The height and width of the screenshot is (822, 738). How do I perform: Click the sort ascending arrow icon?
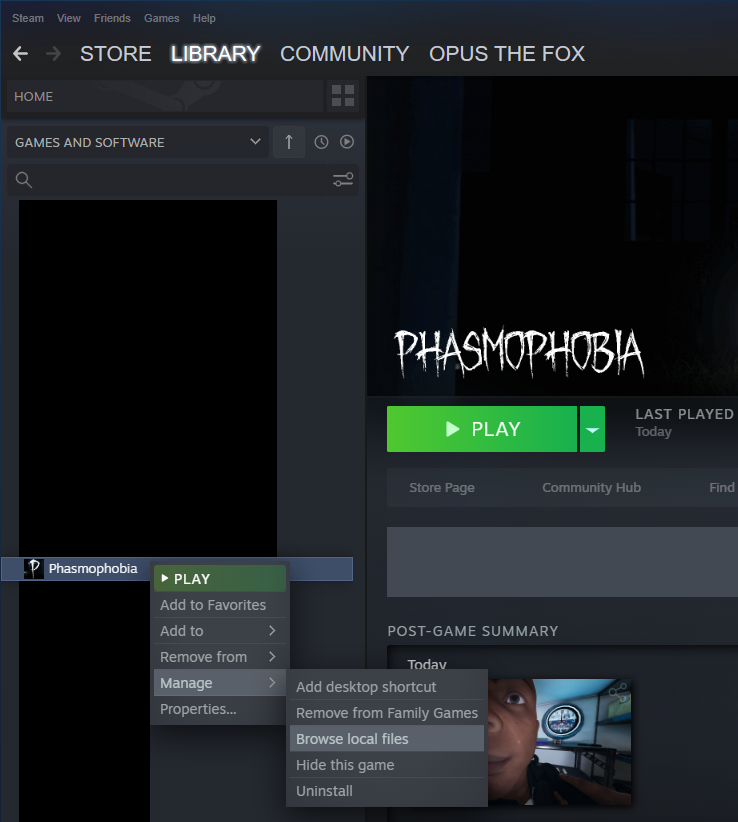[289, 142]
